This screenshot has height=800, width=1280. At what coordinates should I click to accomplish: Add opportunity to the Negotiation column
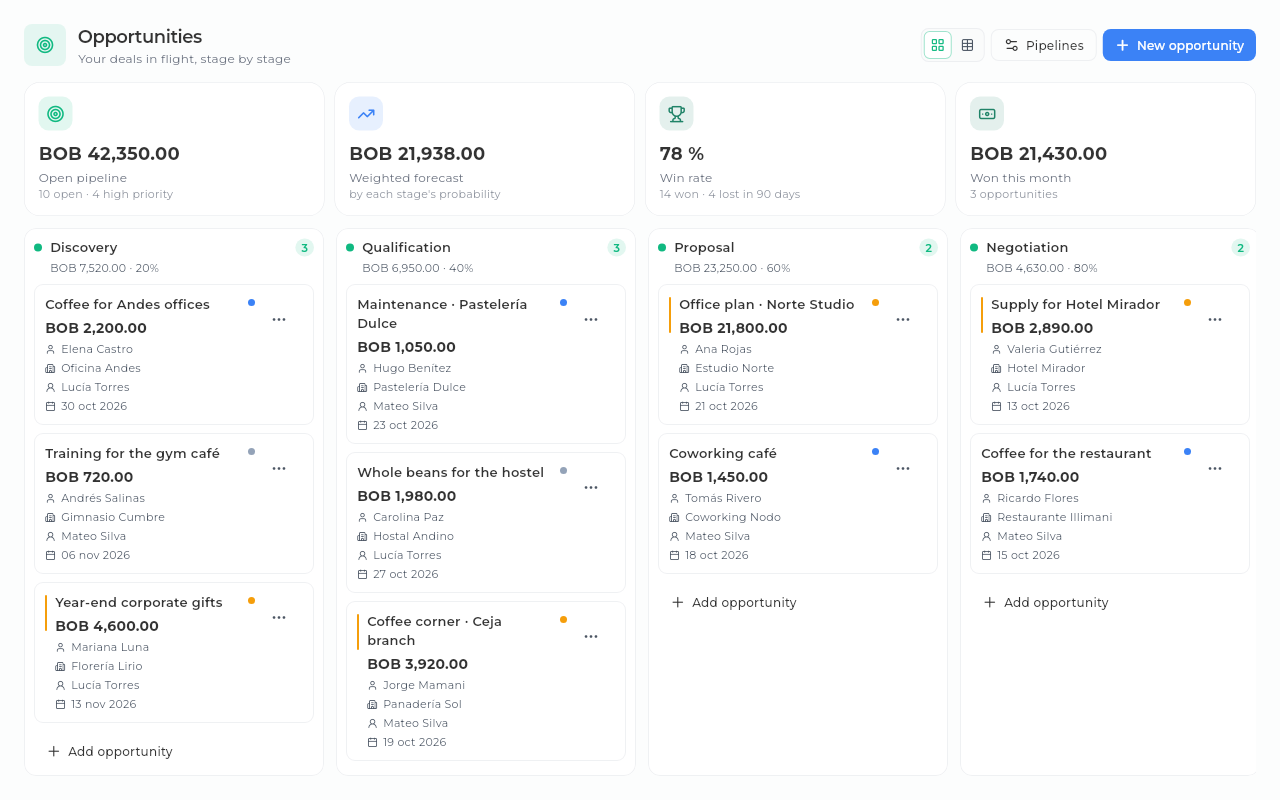point(1046,602)
